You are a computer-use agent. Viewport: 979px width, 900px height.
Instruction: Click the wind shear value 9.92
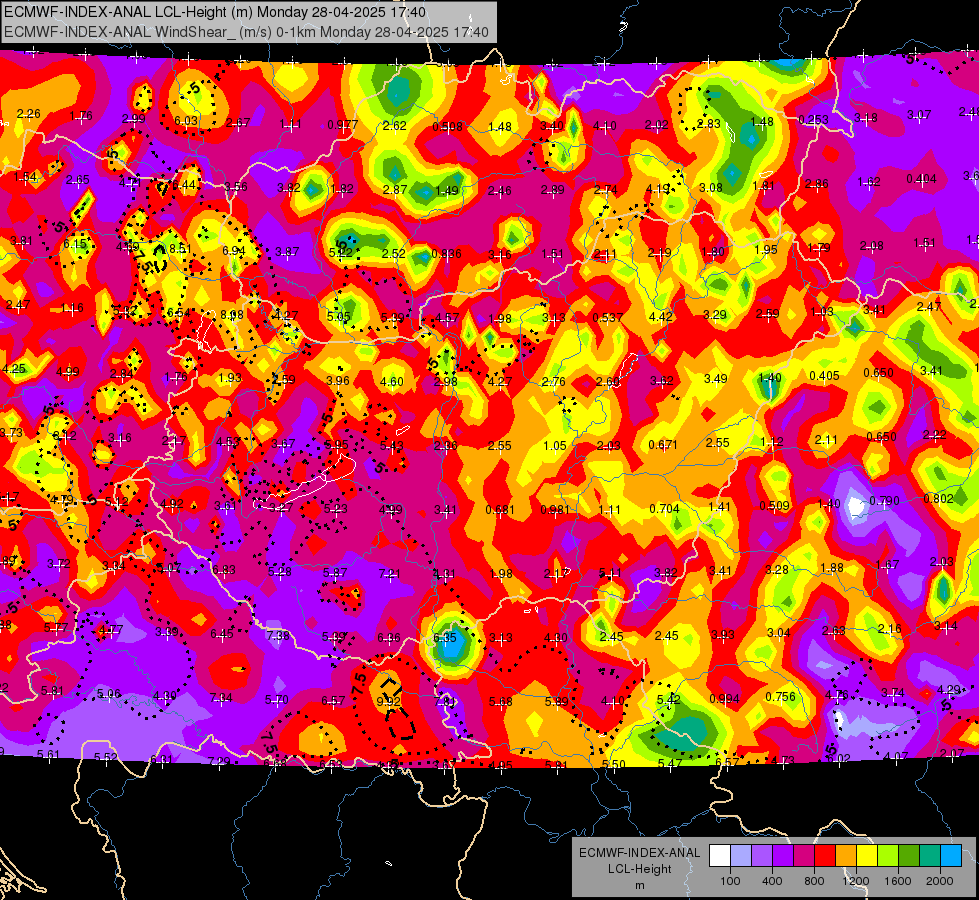click(388, 701)
